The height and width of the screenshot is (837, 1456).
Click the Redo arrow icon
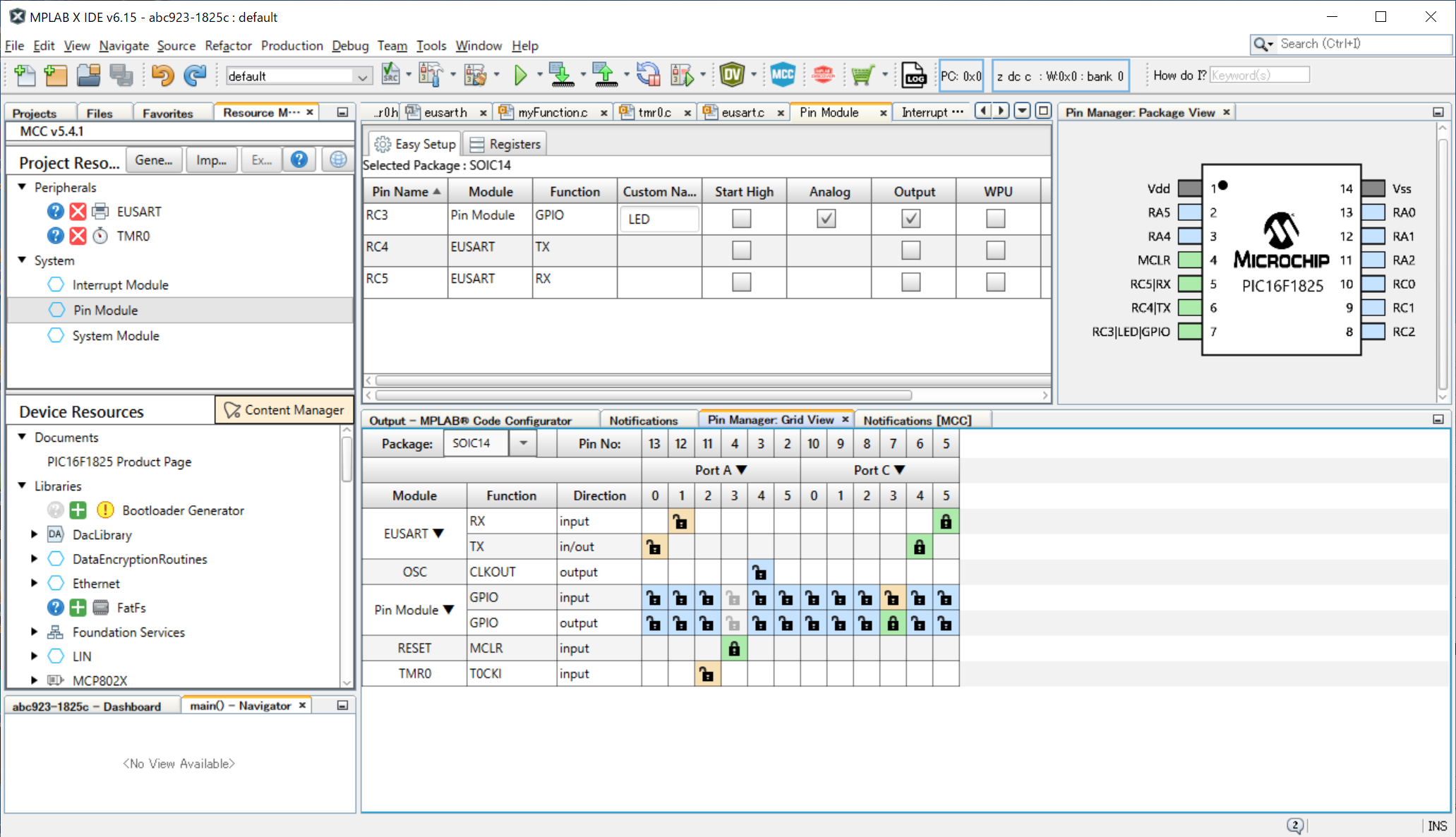tap(194, 76)
